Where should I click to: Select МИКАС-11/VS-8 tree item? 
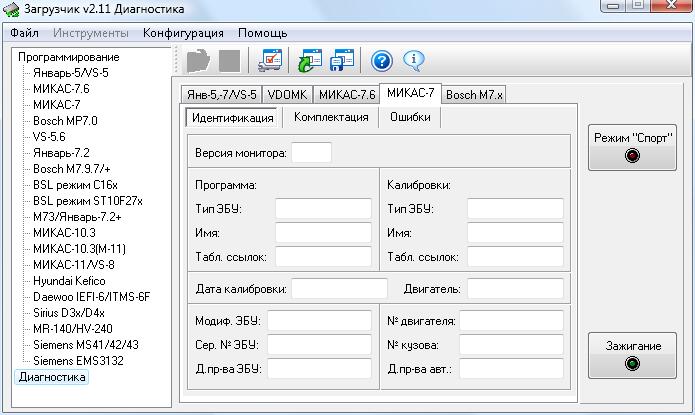click(x=74, y=265)
